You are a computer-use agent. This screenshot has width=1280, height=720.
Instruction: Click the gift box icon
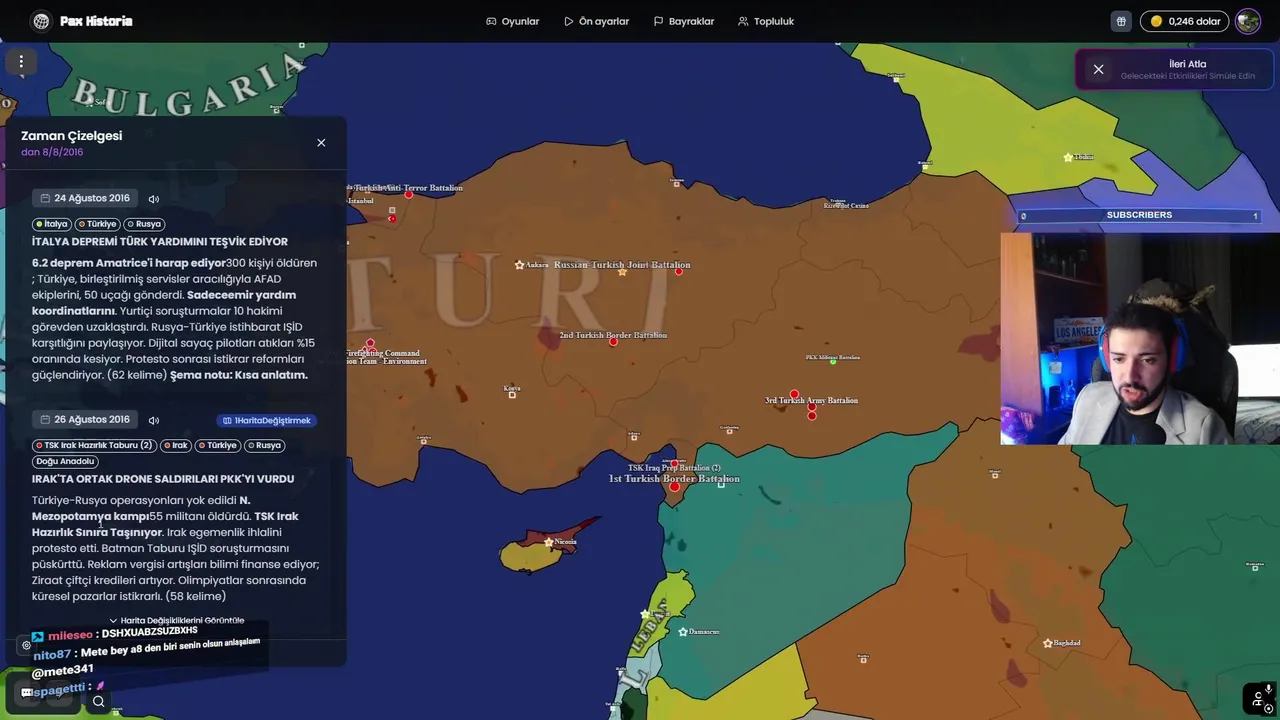click(1121, 21)
